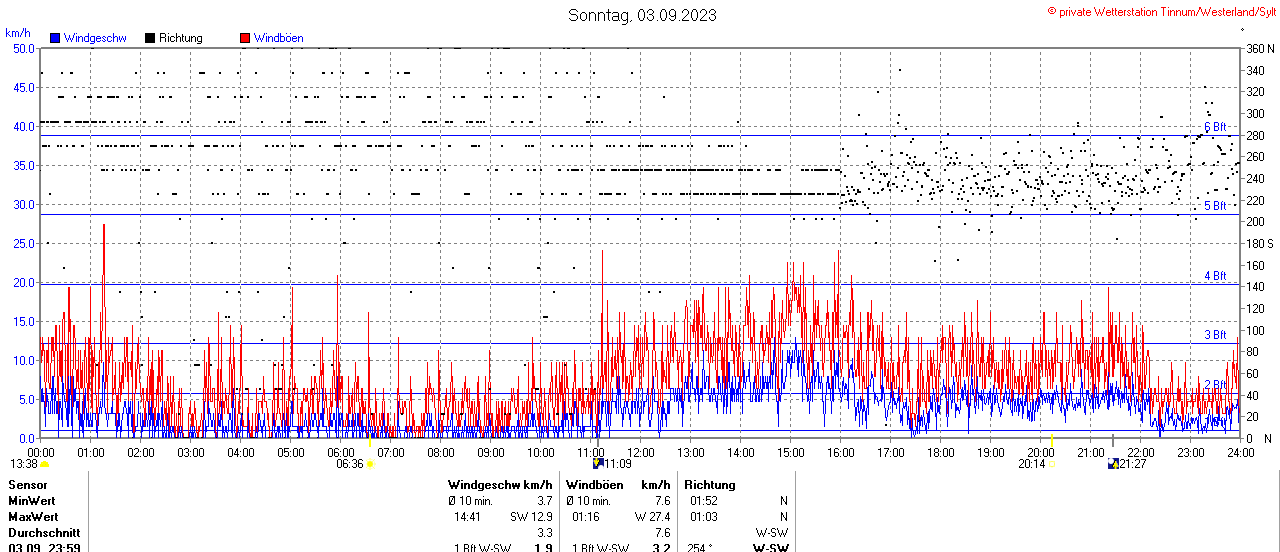Click the Sensor row header in the table
1280x552 pixels.
pos(27,485)
